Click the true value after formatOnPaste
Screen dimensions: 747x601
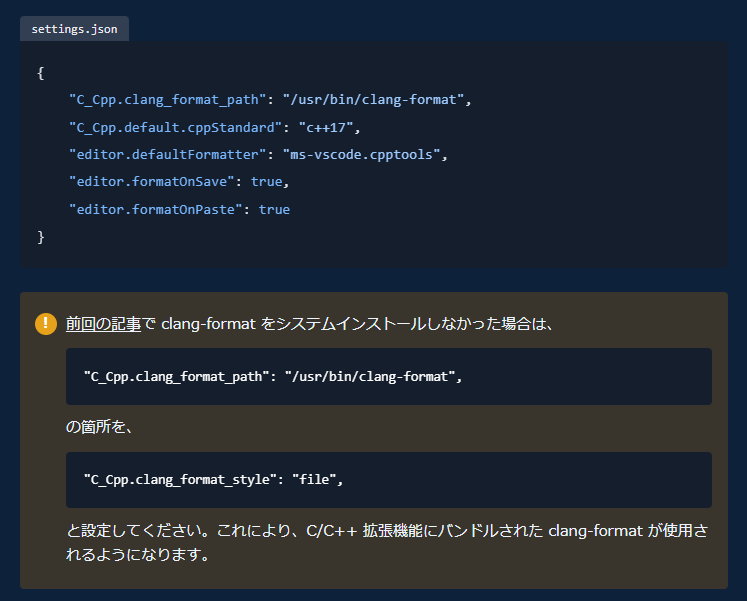274,209
